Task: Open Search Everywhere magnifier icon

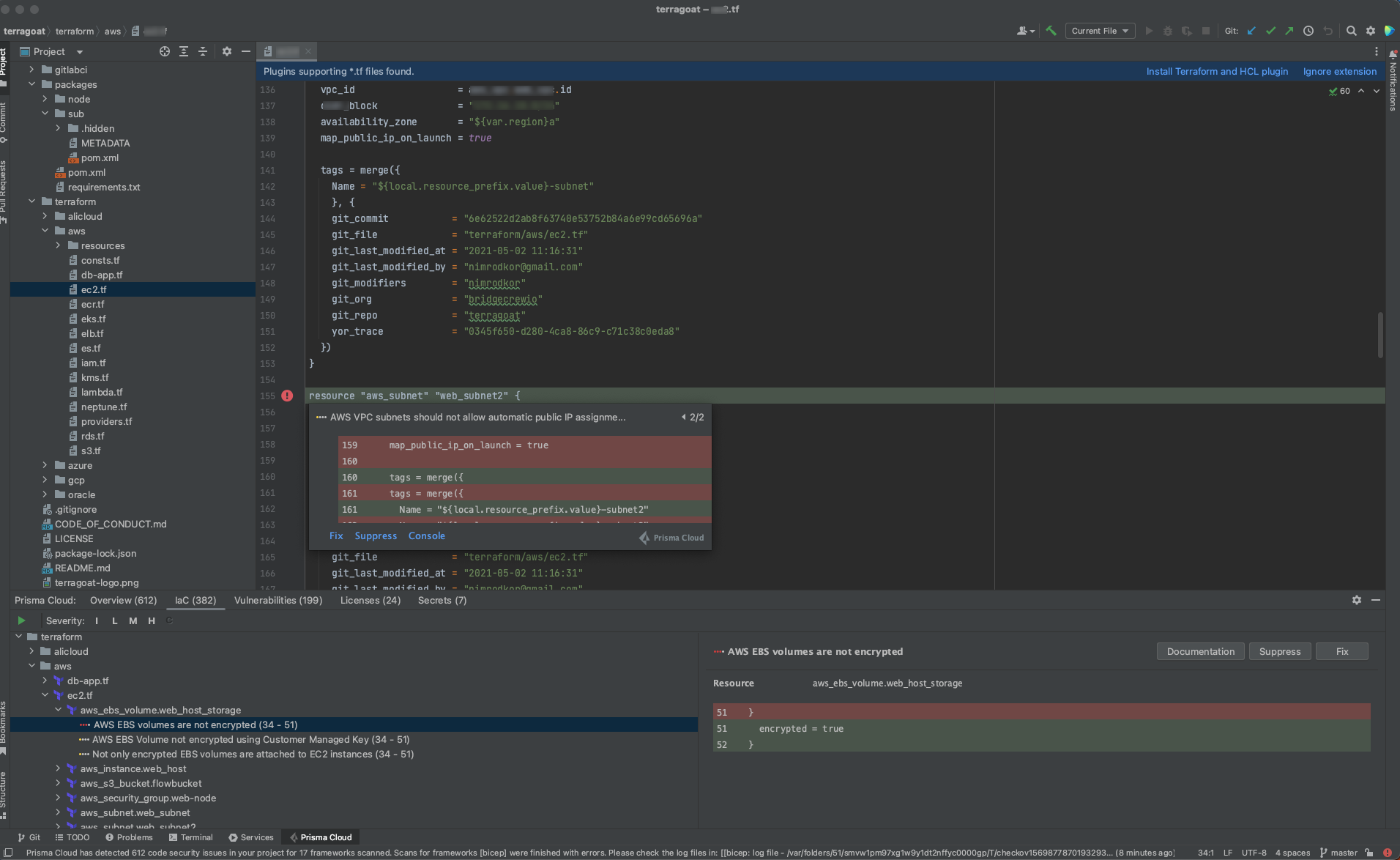Action: pos(1351,31)
